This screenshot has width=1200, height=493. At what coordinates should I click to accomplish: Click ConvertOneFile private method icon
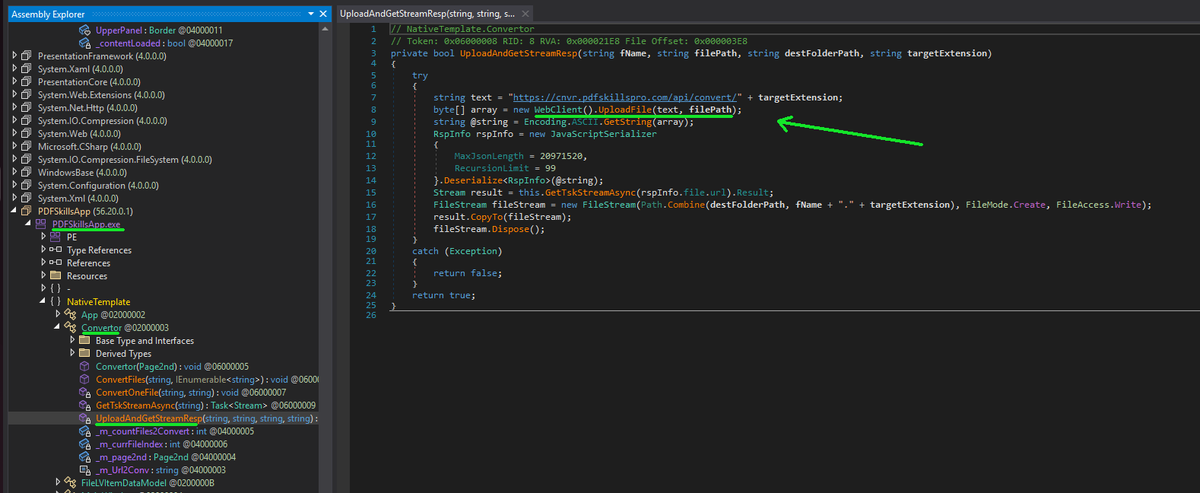pyautogui.click(x=85, y=392)
